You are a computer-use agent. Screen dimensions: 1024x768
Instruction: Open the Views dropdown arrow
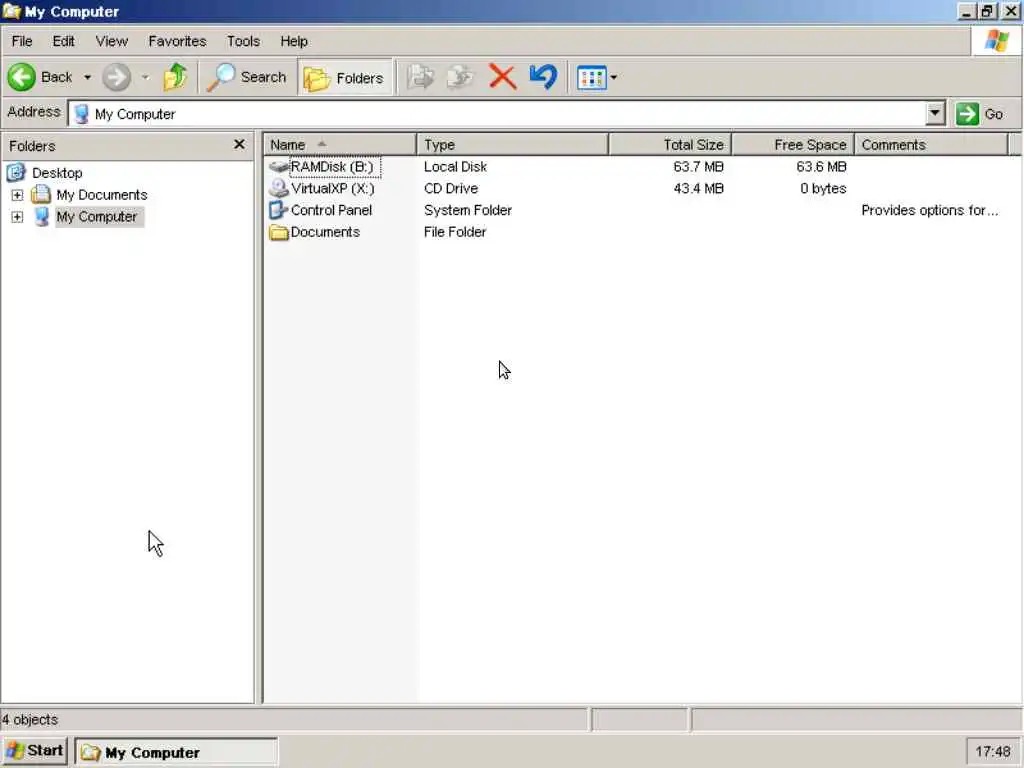point(613,78)
